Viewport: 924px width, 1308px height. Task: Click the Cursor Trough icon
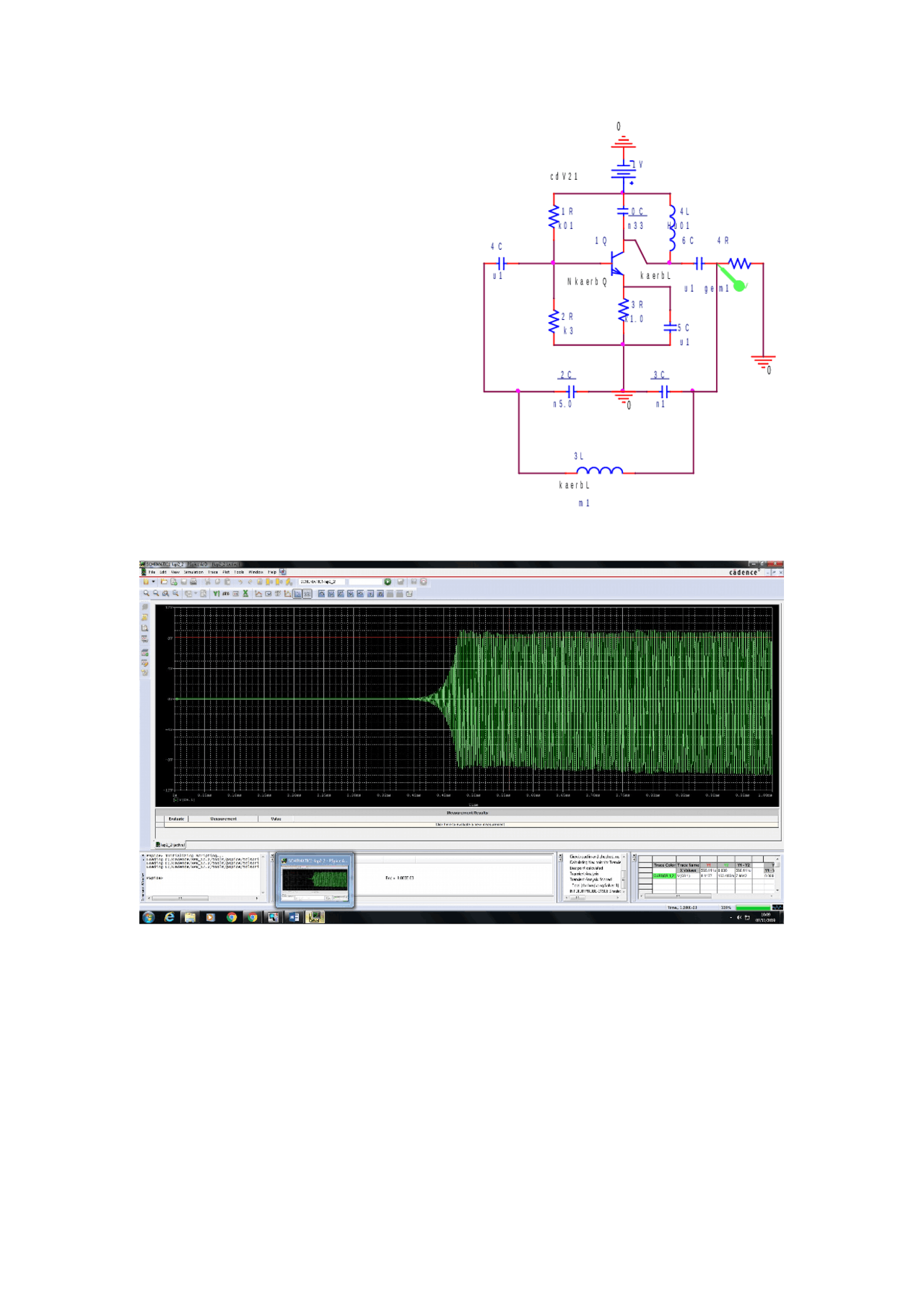[x=331, y=594]
